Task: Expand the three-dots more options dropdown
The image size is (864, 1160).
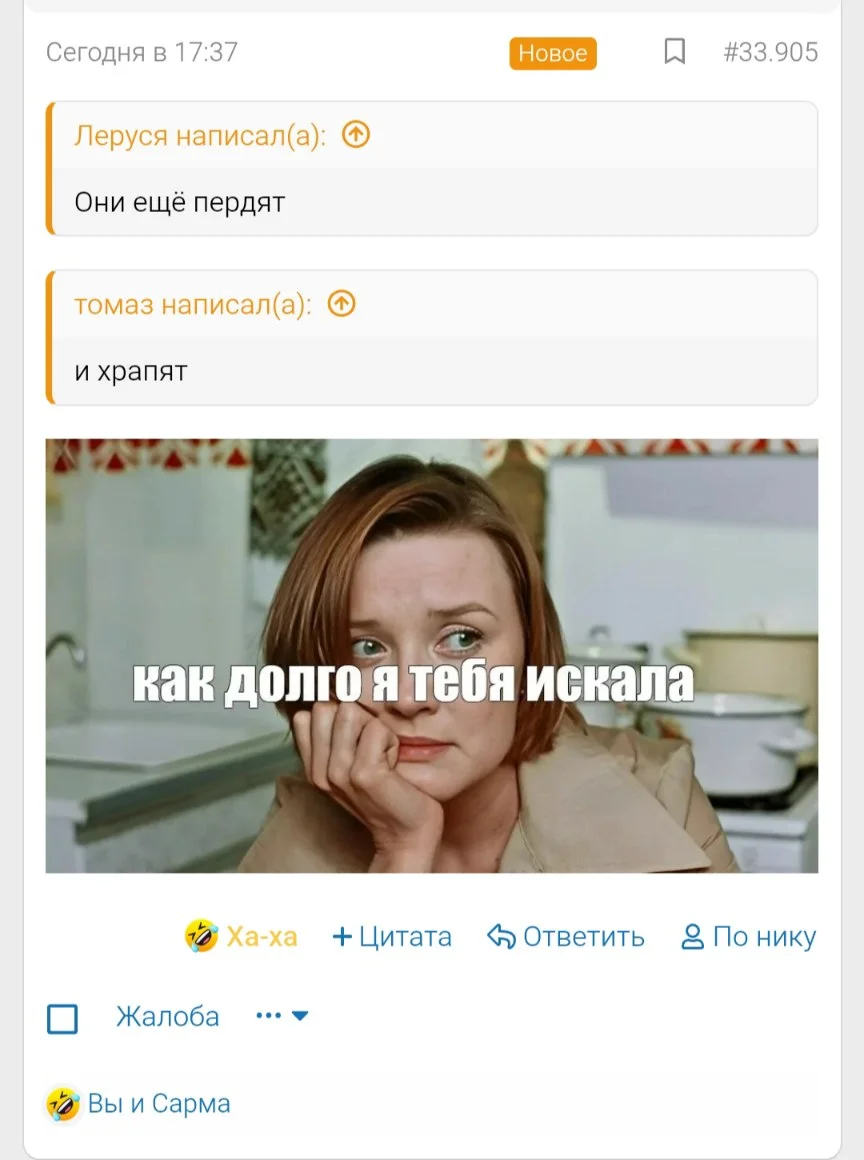Action: point(282,1016)
